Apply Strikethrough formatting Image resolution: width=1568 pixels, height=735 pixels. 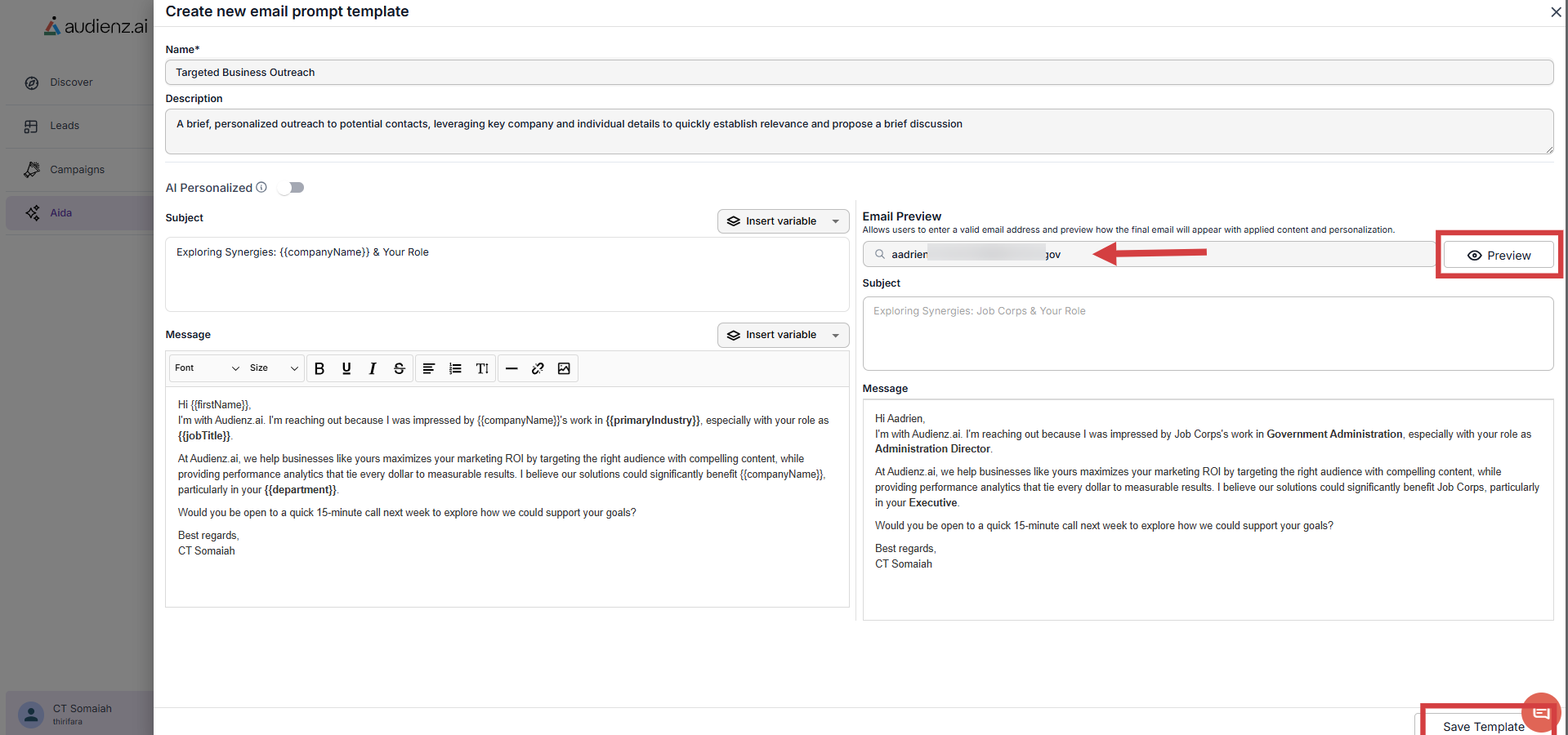(400, 368)
